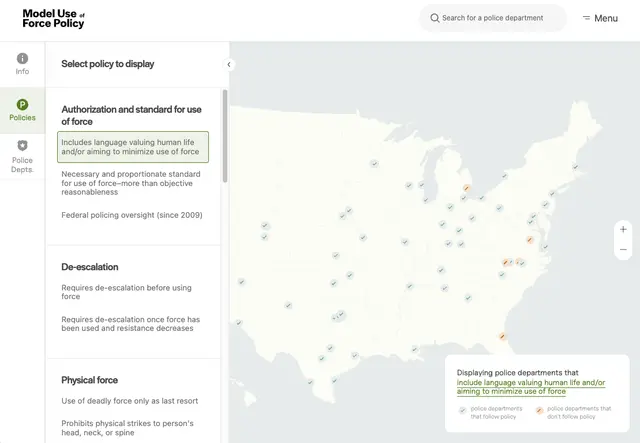Zoom out on the map

[x=623, y=249]
